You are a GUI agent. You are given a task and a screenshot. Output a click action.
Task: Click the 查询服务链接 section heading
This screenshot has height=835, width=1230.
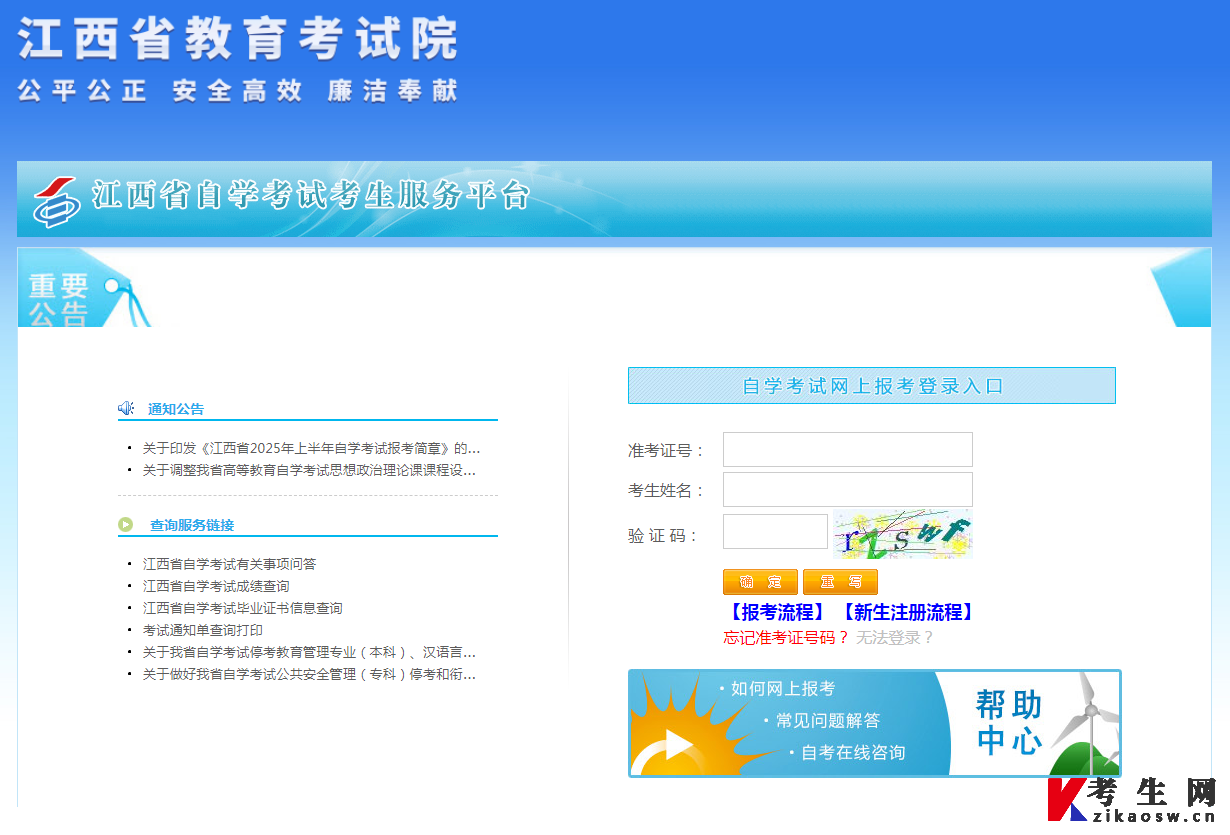(192, 525)
